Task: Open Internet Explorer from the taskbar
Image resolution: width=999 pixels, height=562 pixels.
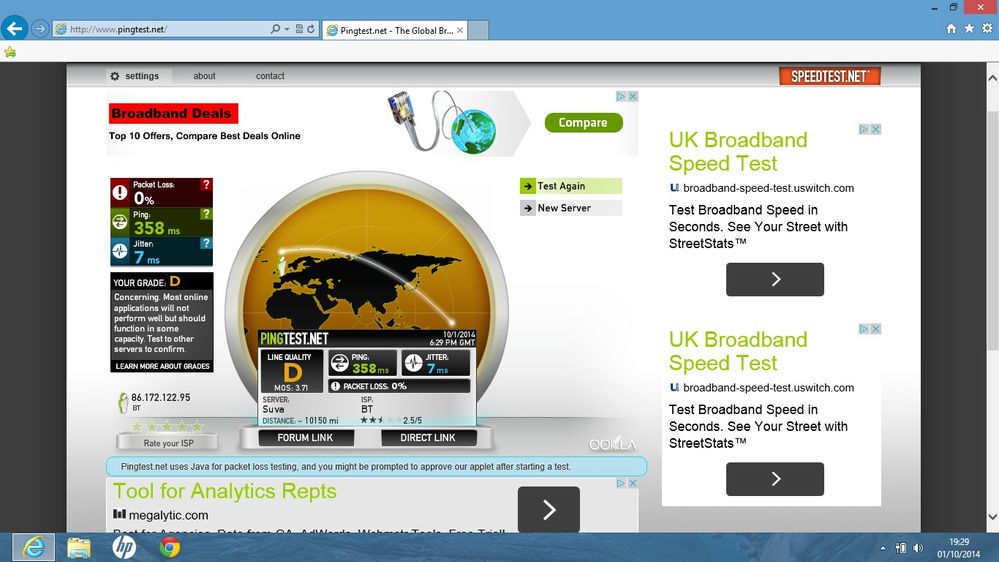Action: coord(34,547)
